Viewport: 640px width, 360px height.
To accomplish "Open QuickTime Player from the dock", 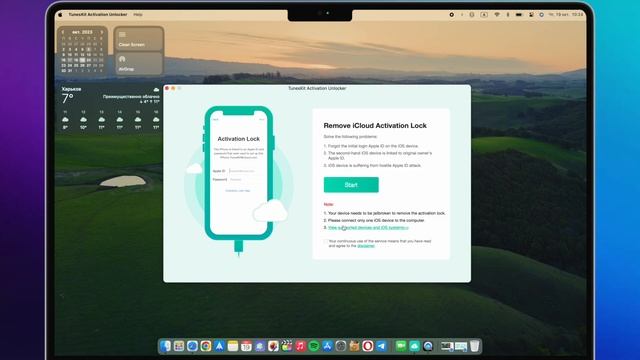I will 428,346.
